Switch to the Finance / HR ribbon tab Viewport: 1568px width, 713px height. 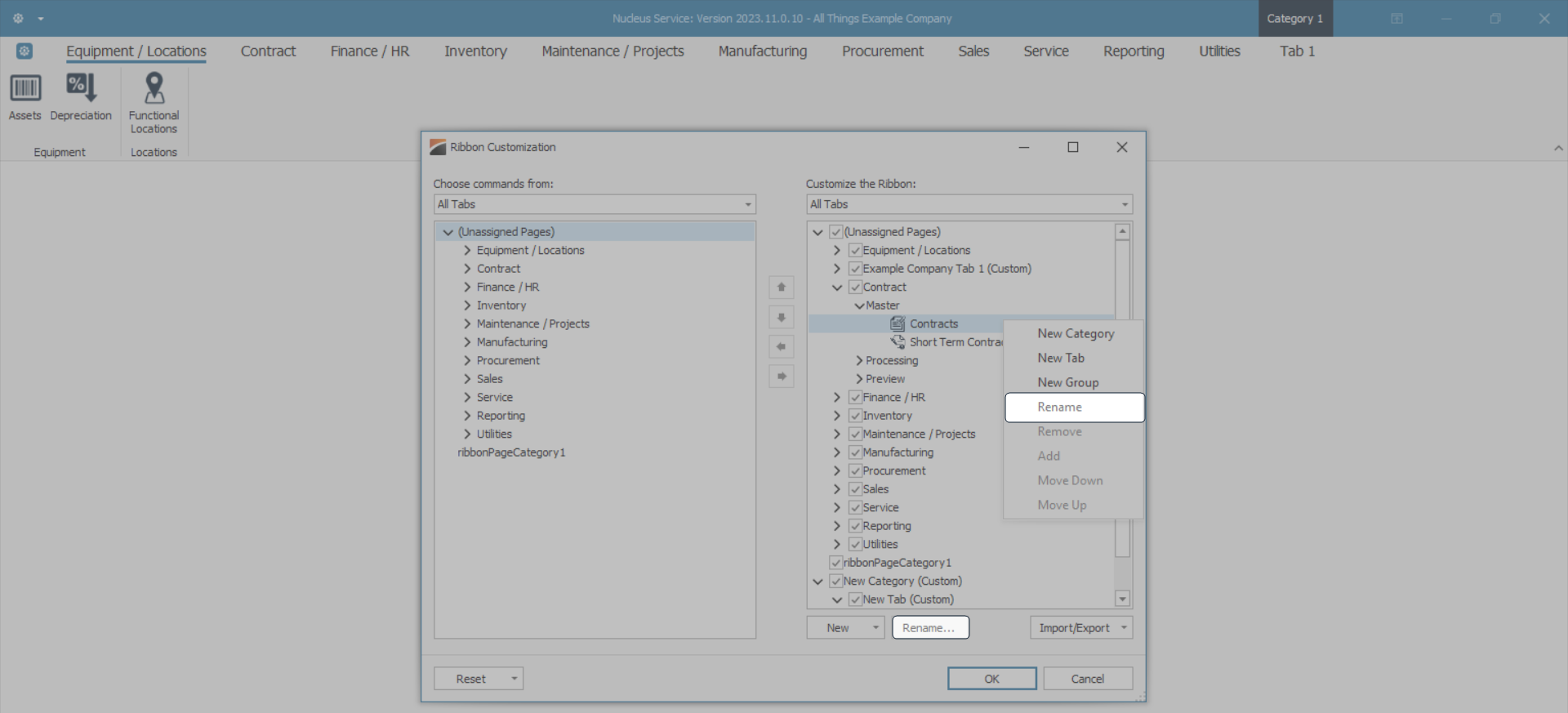[x=370, y=51]
